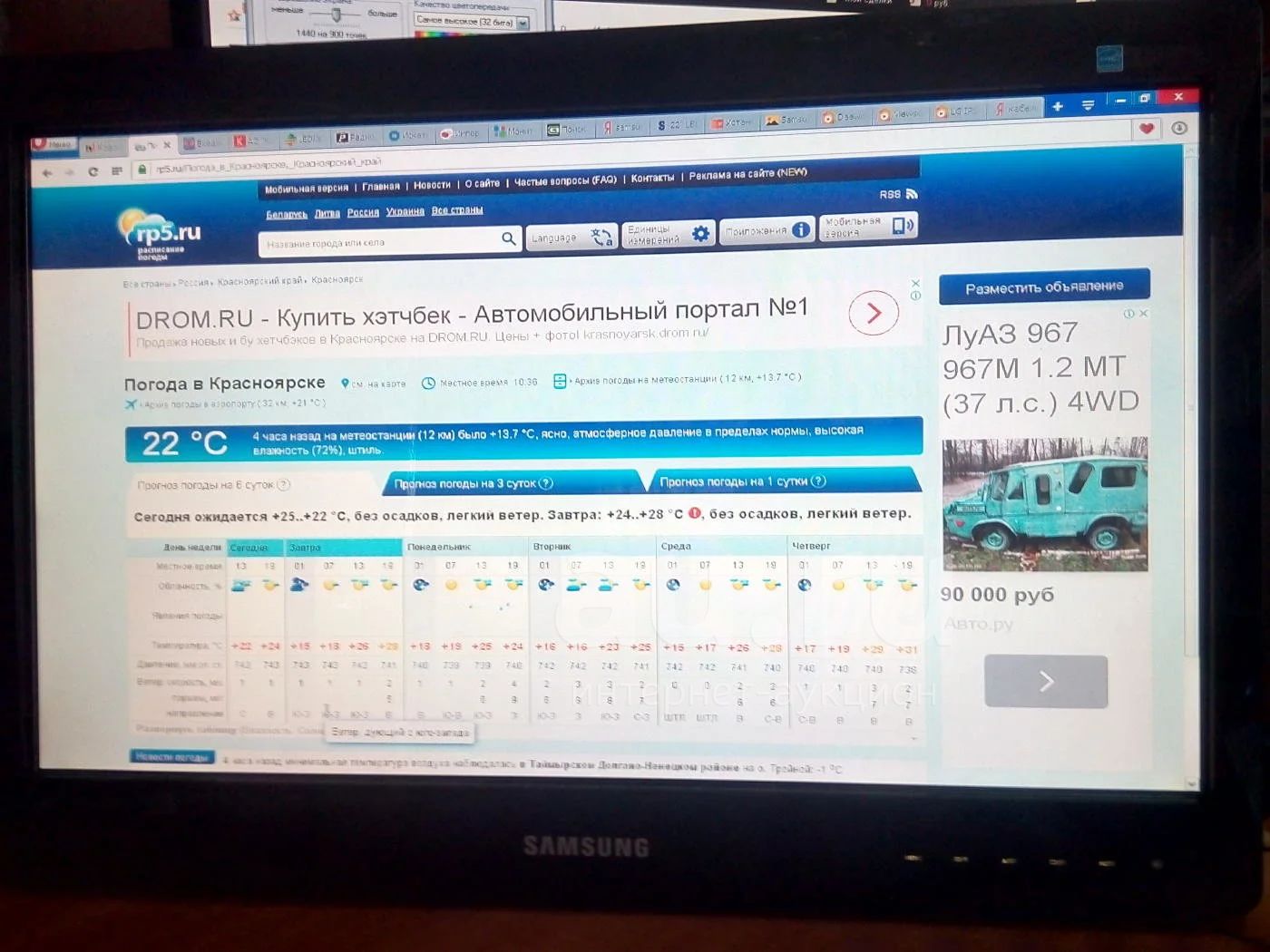
Task: Follow the Беларусь country link
Action: click(287, 215)
